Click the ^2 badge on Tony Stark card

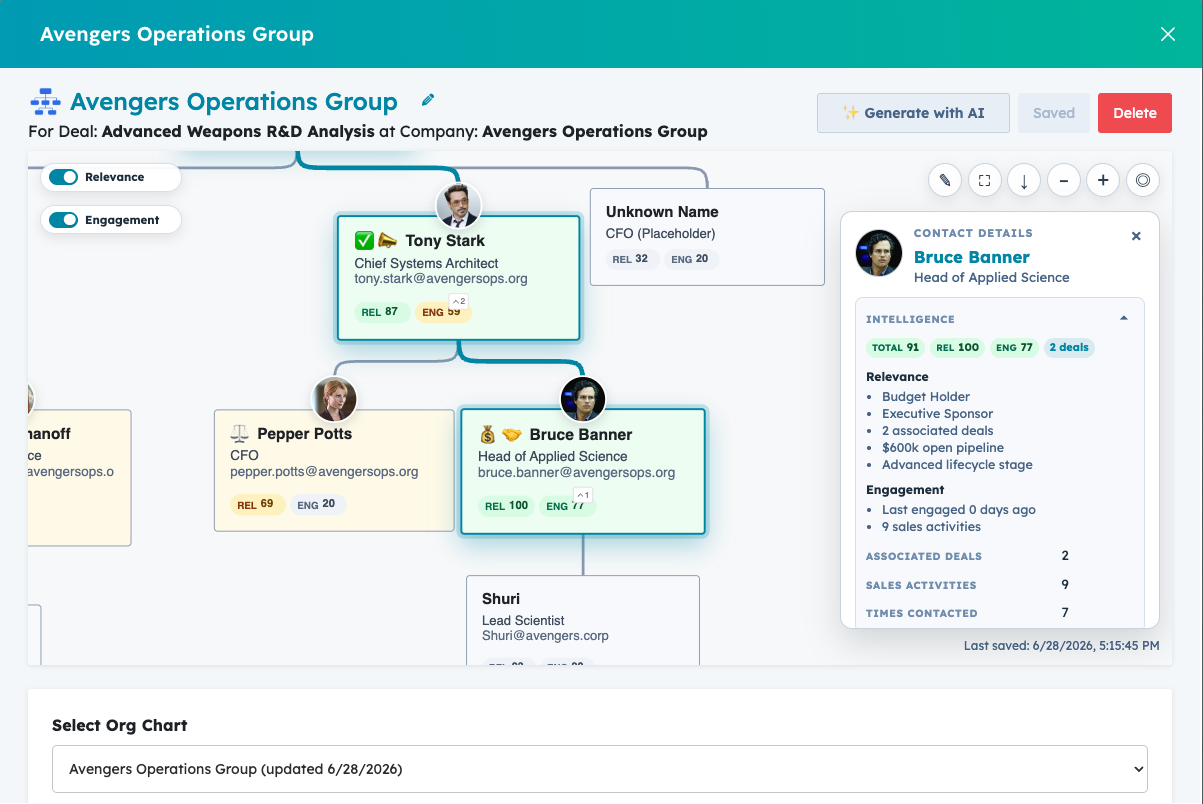click(x=459, y=301)
